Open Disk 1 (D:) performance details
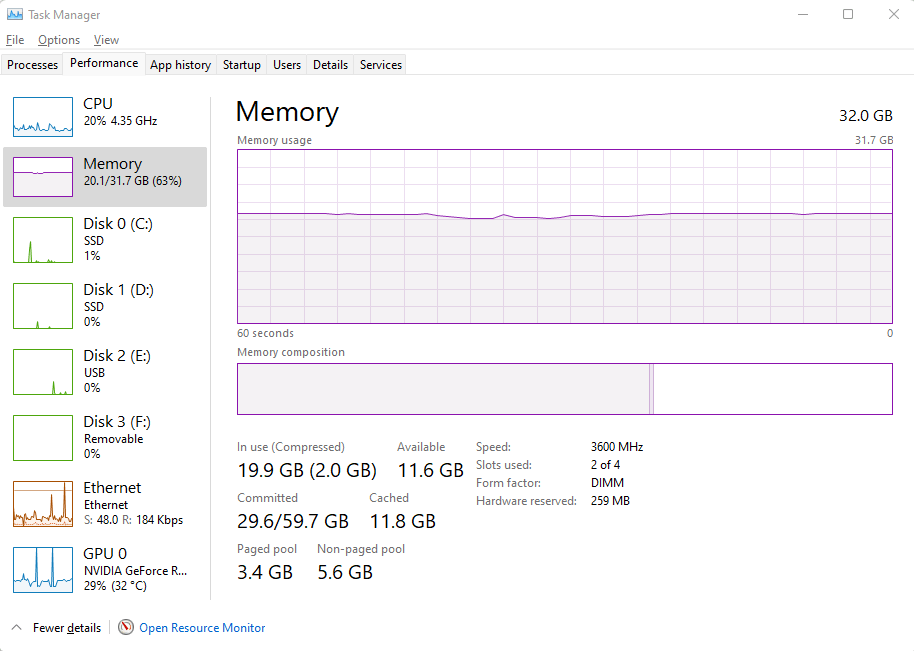The height and width of the screenshot is (651, 914). 105,305
